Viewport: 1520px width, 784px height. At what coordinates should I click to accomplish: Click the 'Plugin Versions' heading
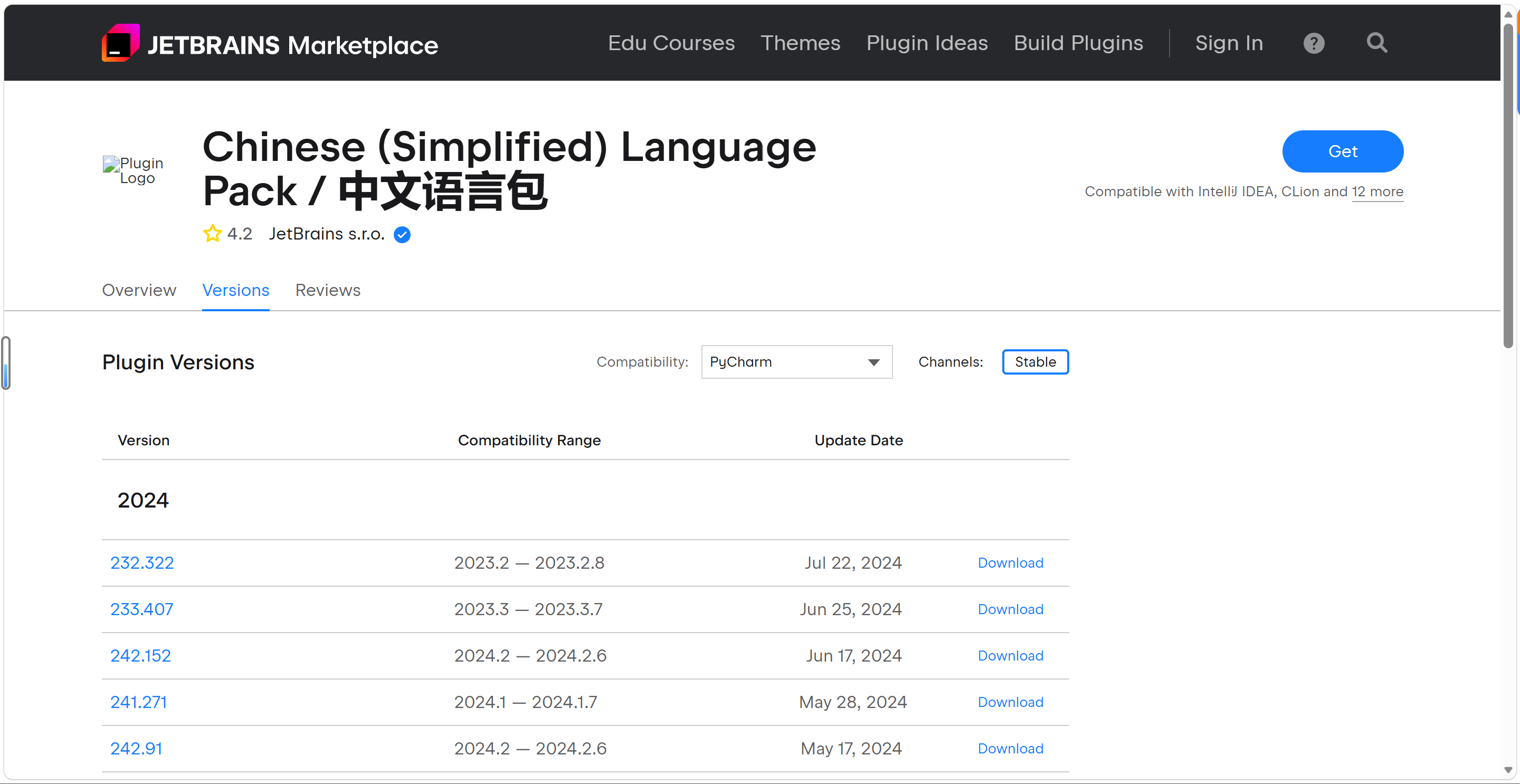point(178,362)
